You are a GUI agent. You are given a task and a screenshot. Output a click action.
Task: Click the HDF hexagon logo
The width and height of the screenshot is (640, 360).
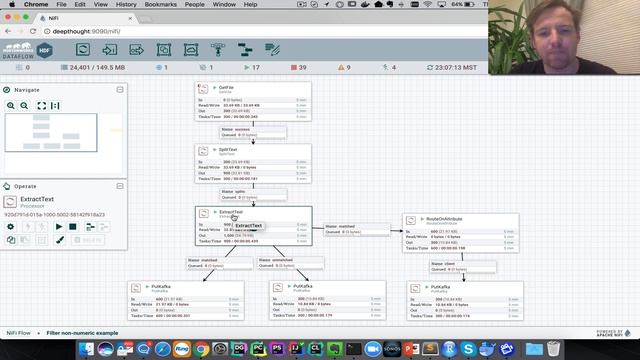[x=44, y=51]
